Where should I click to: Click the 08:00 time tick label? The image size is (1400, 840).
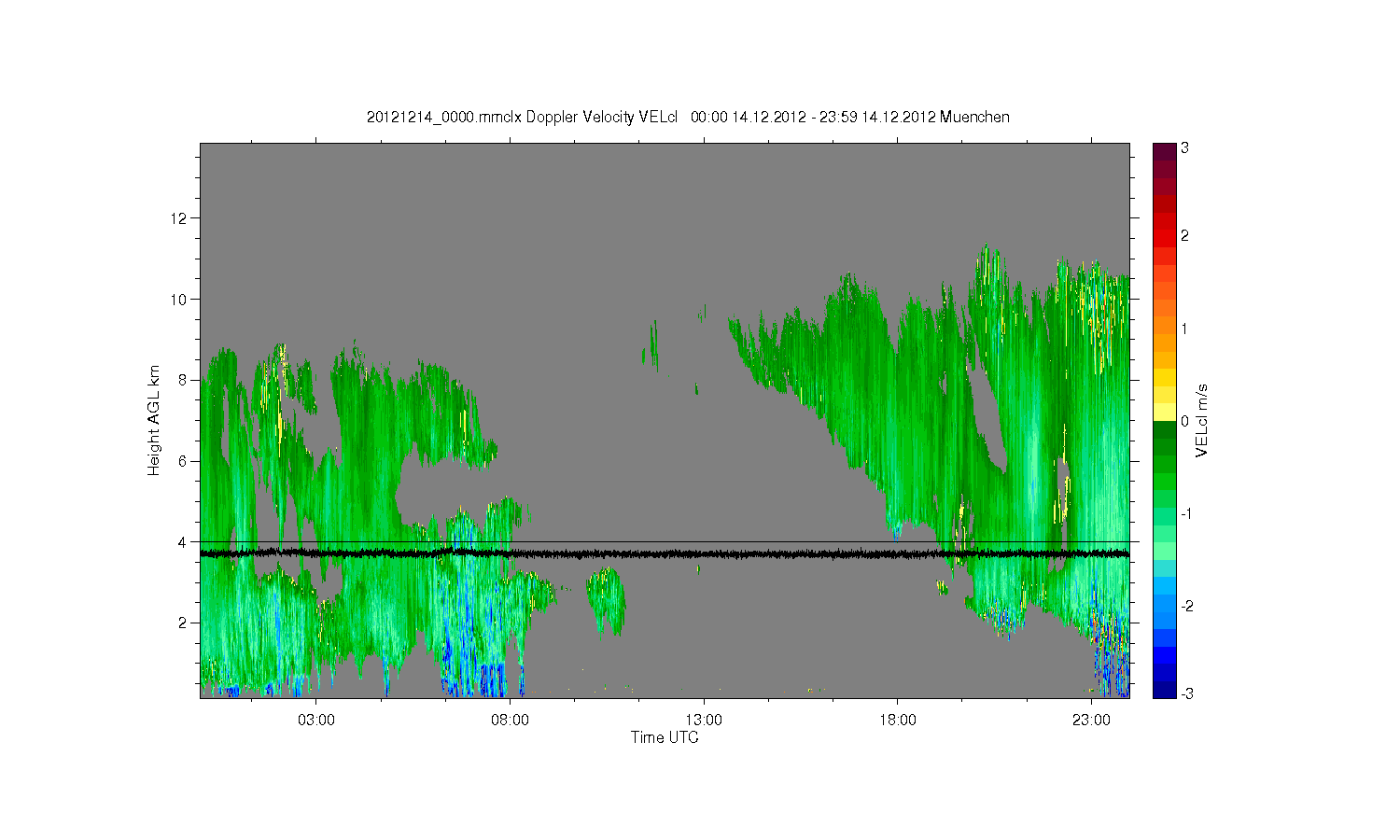pos(511,721)
